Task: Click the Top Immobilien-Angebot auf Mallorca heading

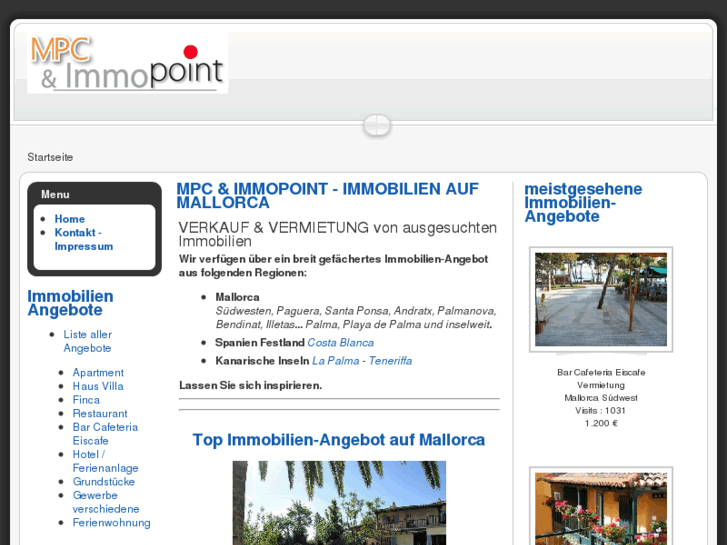Action: [x=339, y=440]
